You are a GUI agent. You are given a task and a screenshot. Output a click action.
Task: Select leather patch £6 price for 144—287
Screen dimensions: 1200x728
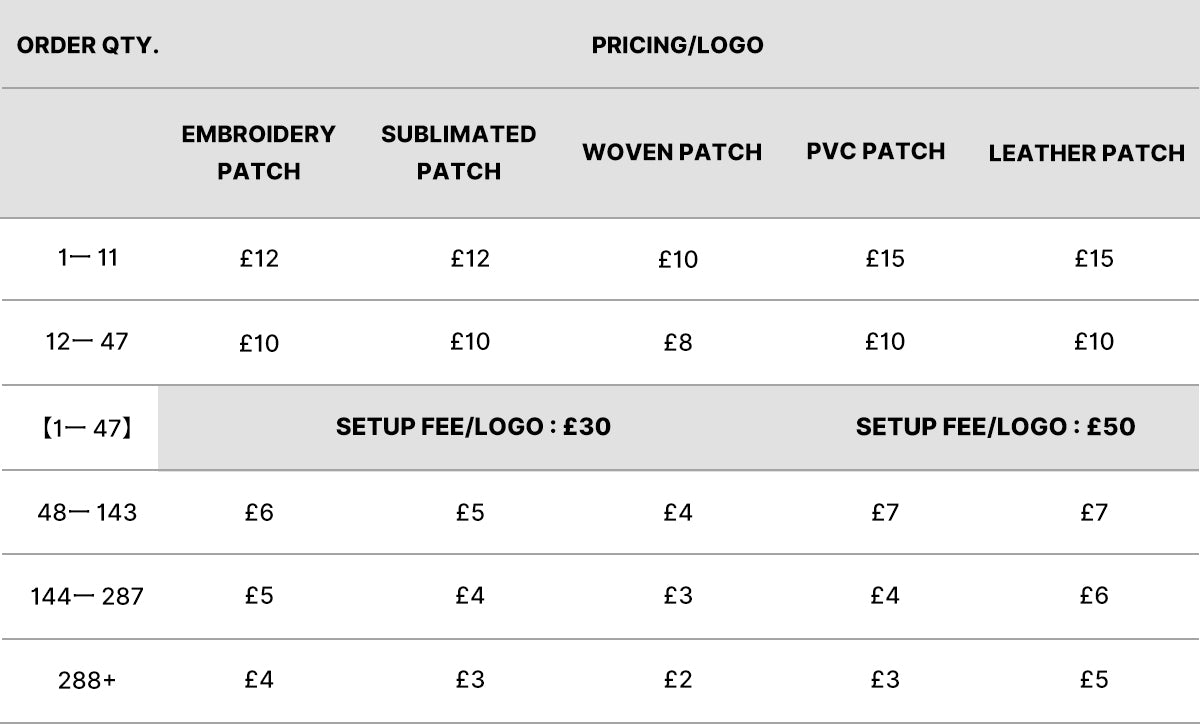tap(1094, 596)
